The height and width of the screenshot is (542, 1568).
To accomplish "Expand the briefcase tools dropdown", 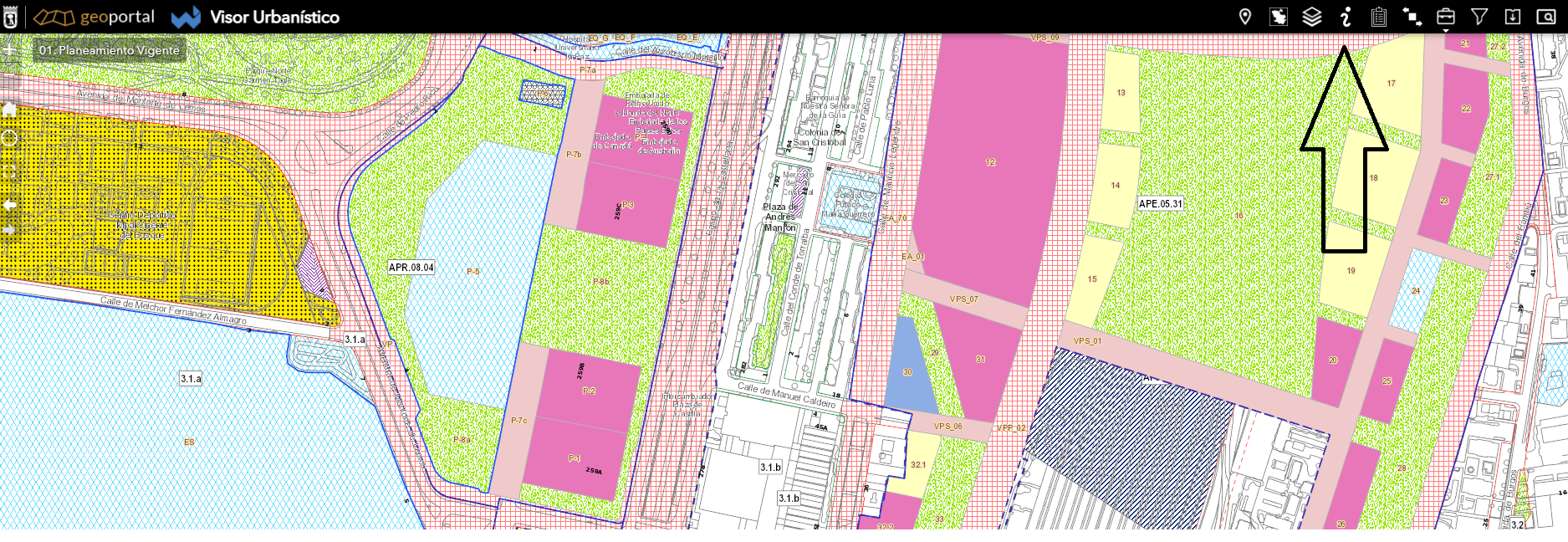I will 1445,17.
